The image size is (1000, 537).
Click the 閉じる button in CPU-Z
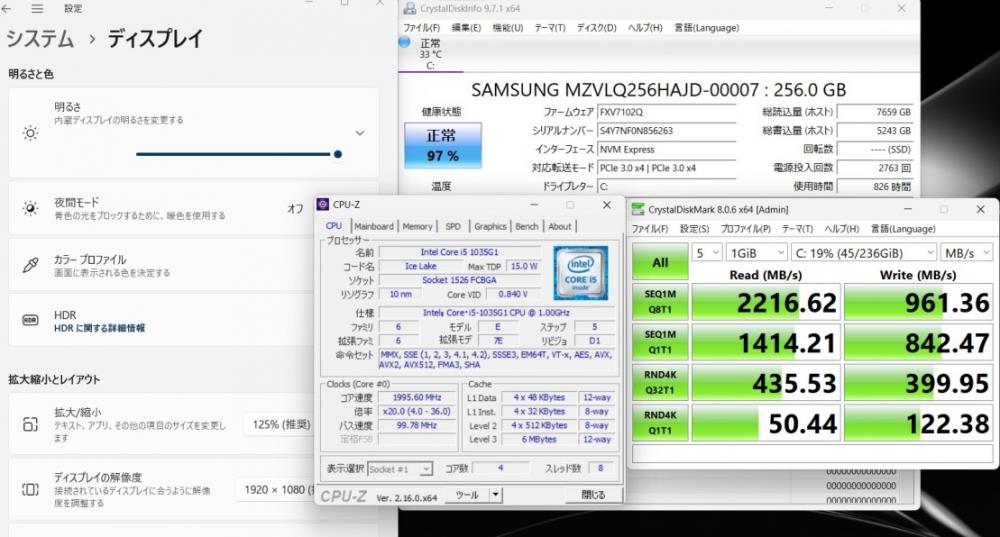coord(593,495)
